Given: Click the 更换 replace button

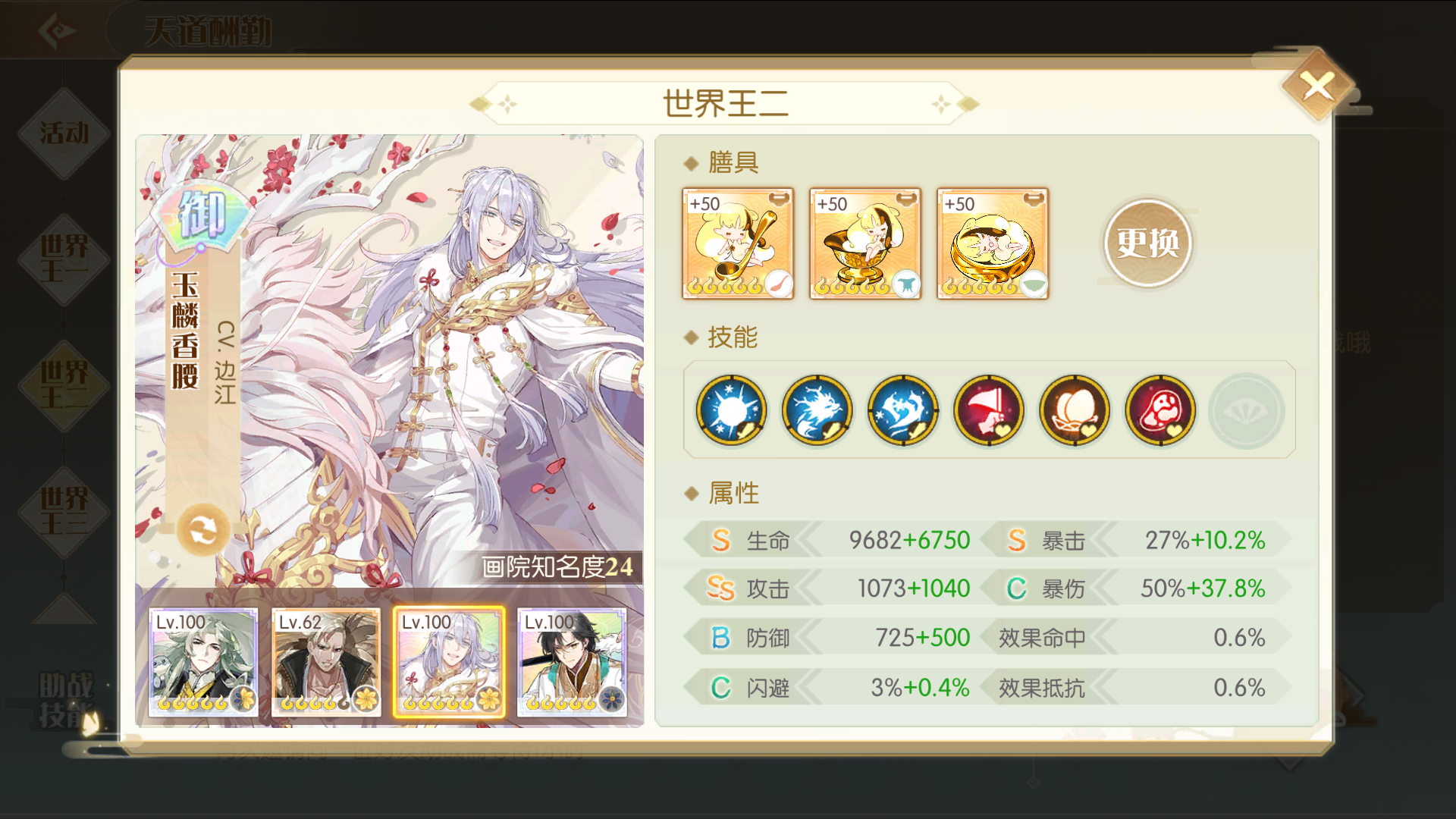Looking at the screenshot, I should [1147, 243].
